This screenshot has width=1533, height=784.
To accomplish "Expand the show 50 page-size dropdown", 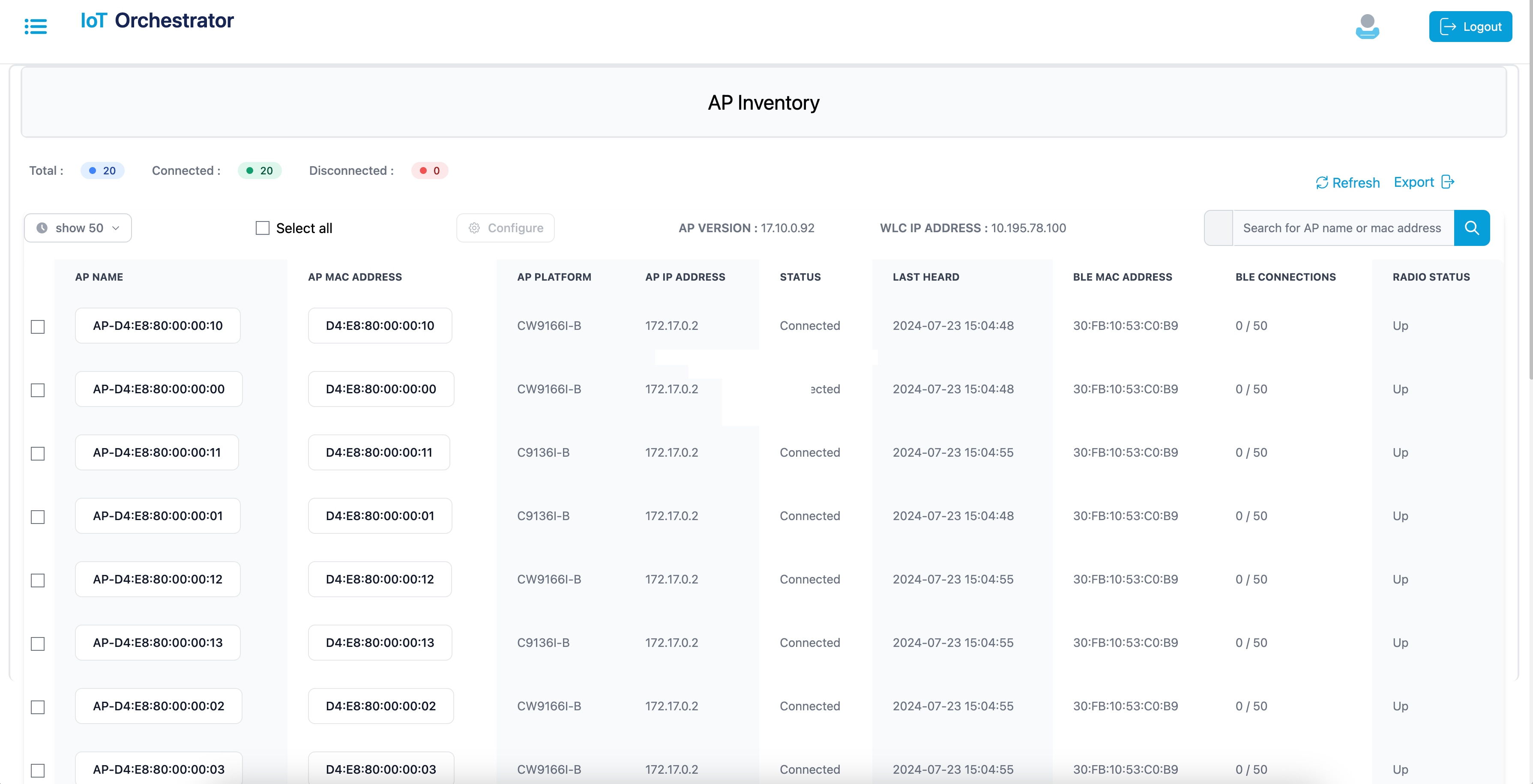I will [78, 228].
